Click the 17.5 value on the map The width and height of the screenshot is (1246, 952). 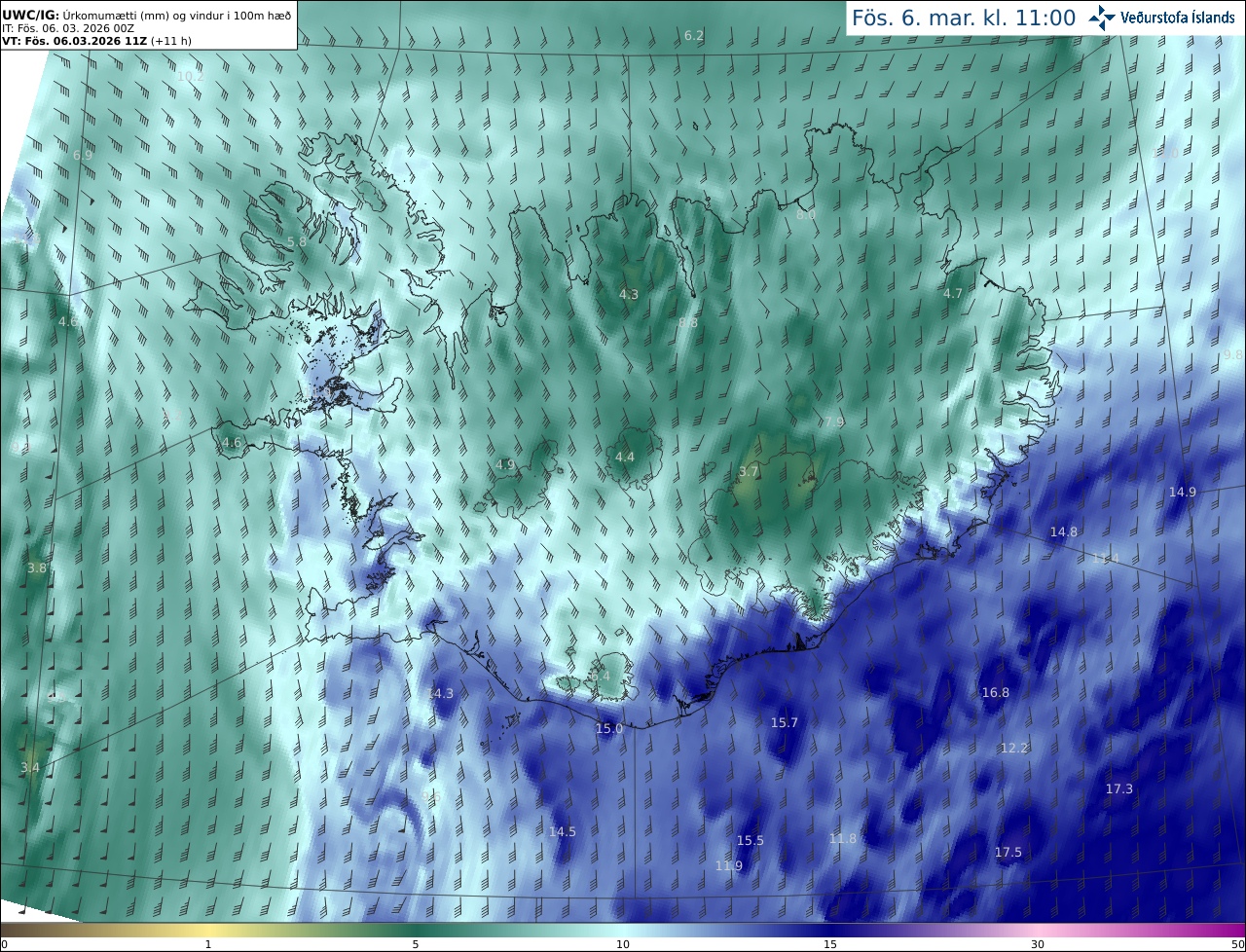click(x=1008, y=852)
